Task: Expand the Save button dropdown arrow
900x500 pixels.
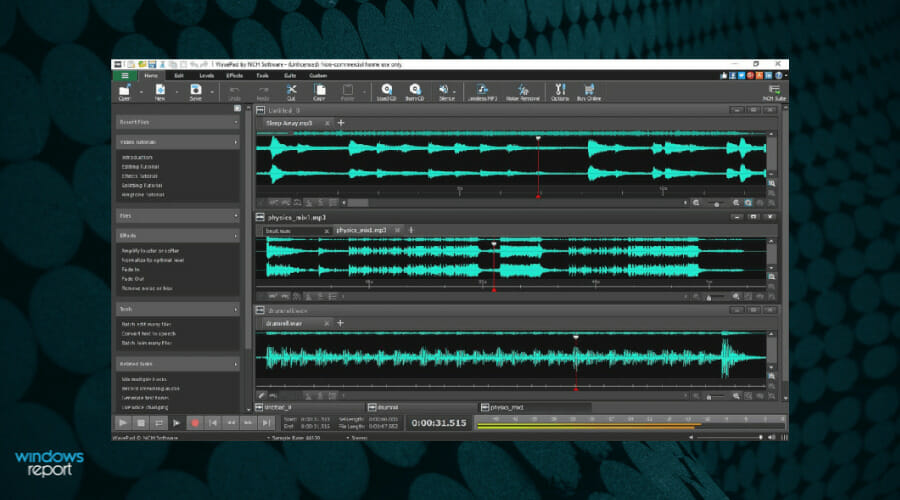Action: (212, 92)
